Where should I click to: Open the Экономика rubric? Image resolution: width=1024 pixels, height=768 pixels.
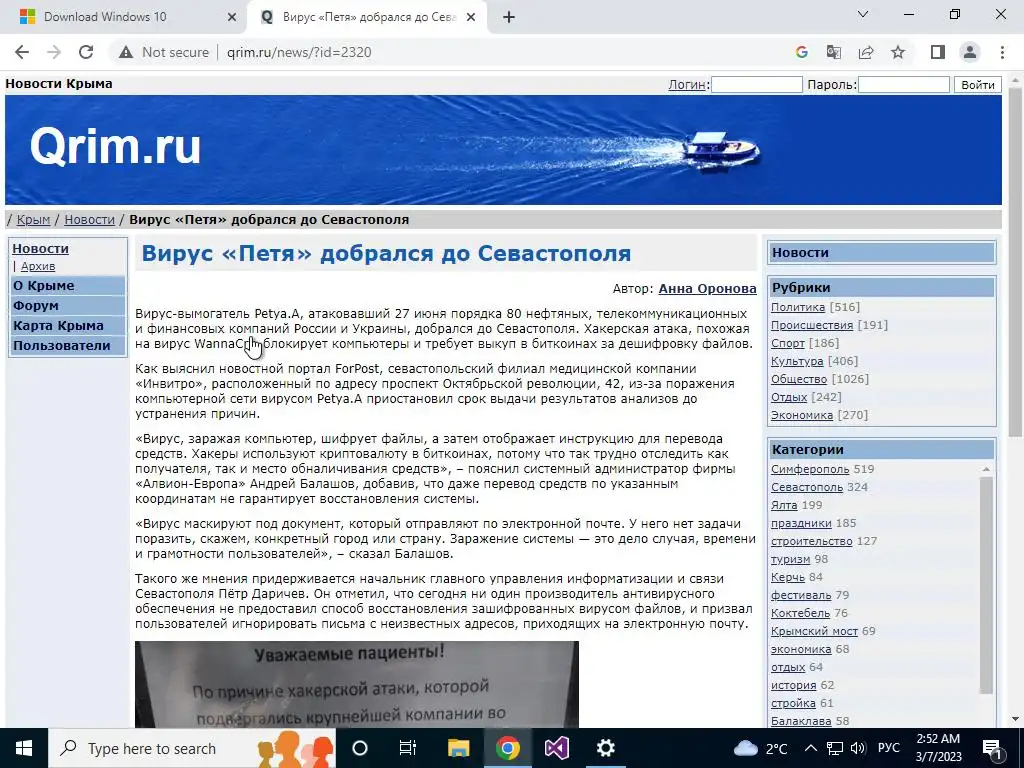click(802, 415)
